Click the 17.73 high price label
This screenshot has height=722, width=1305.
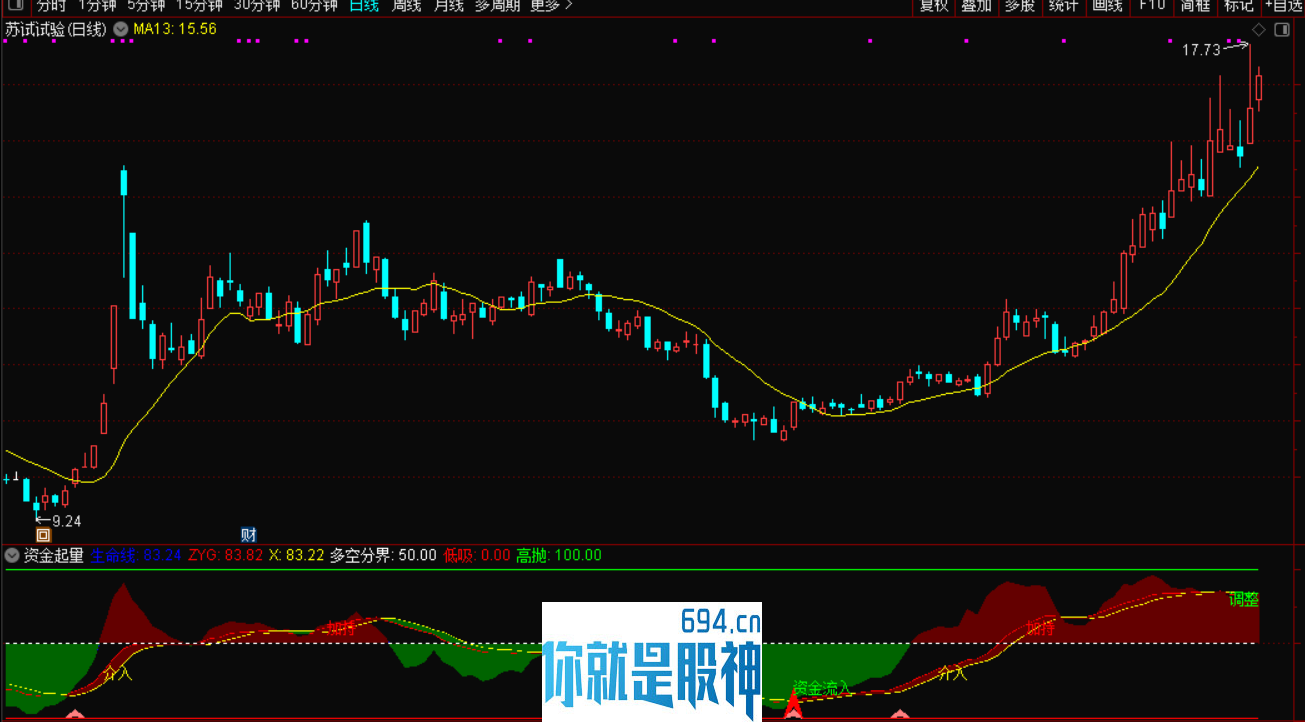click(x=1201, y=50)
